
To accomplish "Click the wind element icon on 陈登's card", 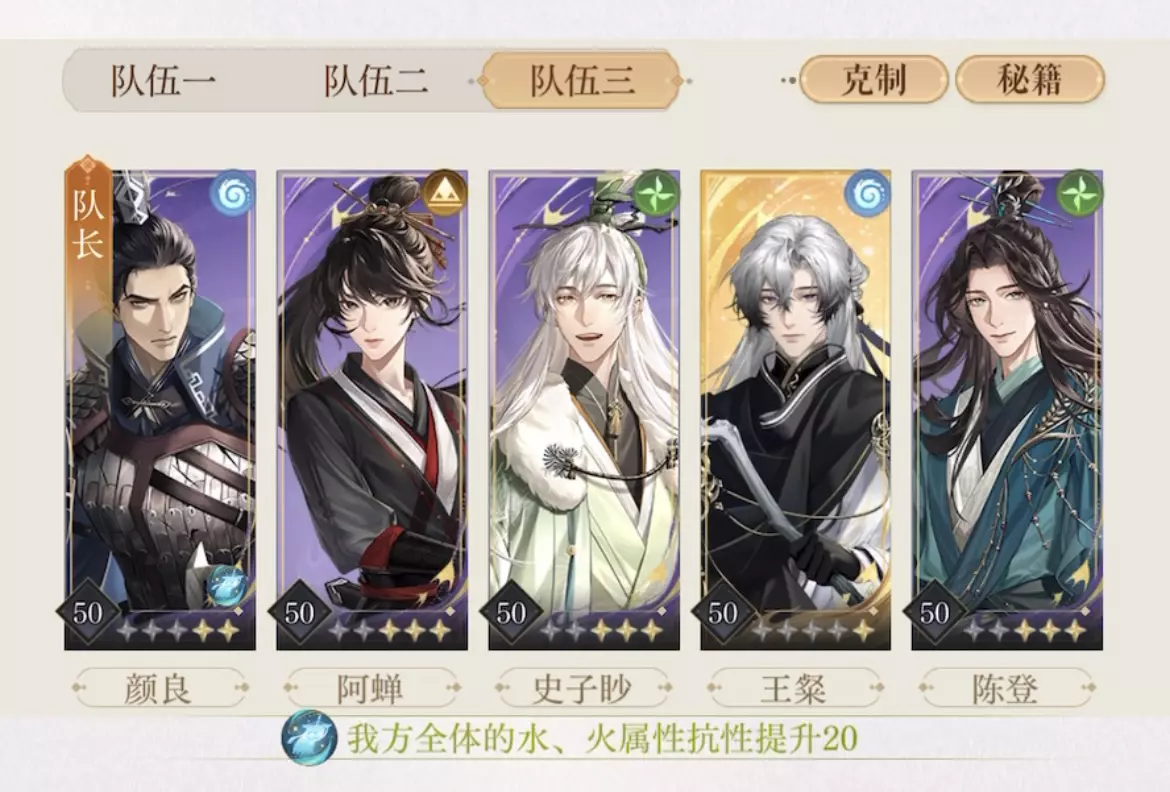I will [1079, 193].
